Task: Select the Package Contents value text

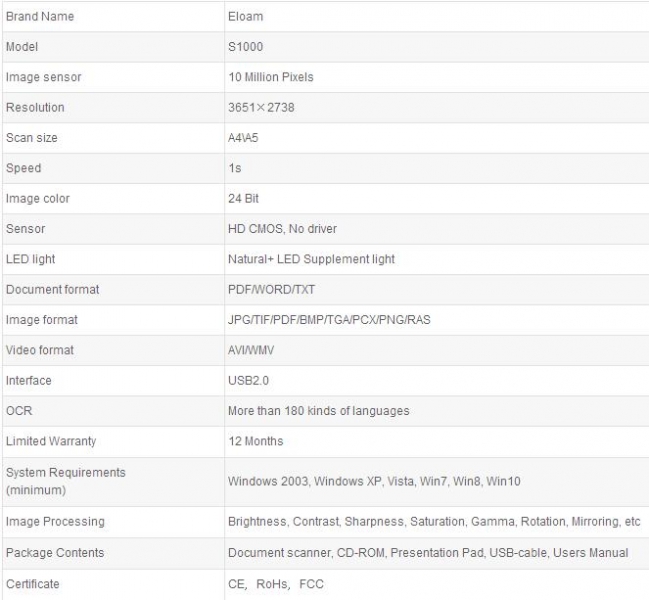Action: point(428,553)
